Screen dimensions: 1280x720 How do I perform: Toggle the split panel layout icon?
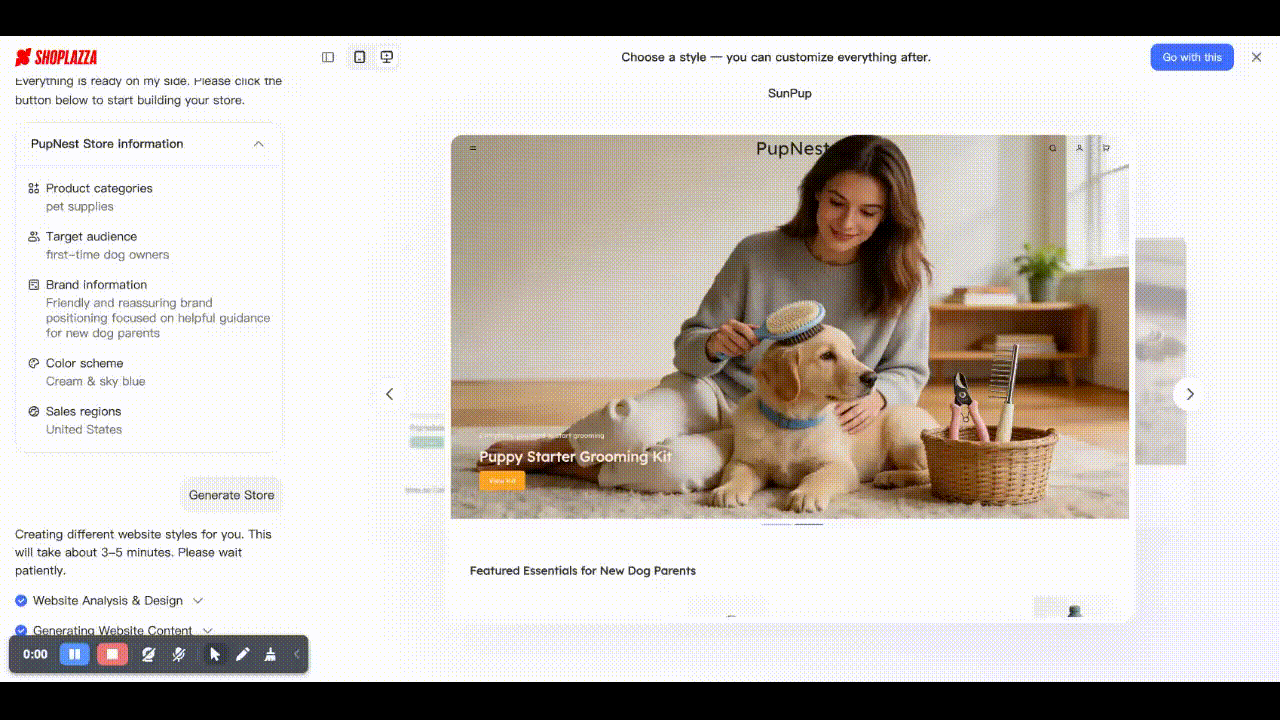pyautogui.click(x=327, y=57)
